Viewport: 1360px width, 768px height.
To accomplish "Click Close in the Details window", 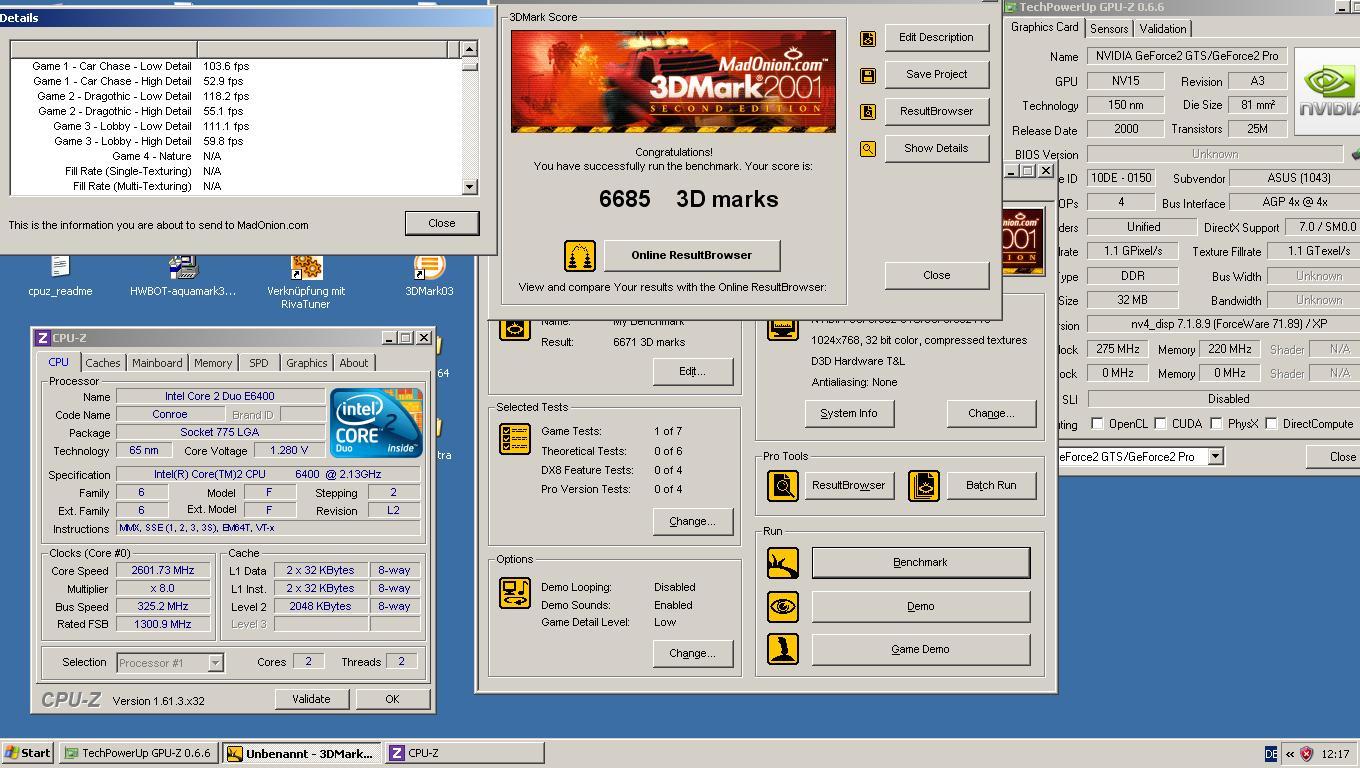I will [442, 224].
